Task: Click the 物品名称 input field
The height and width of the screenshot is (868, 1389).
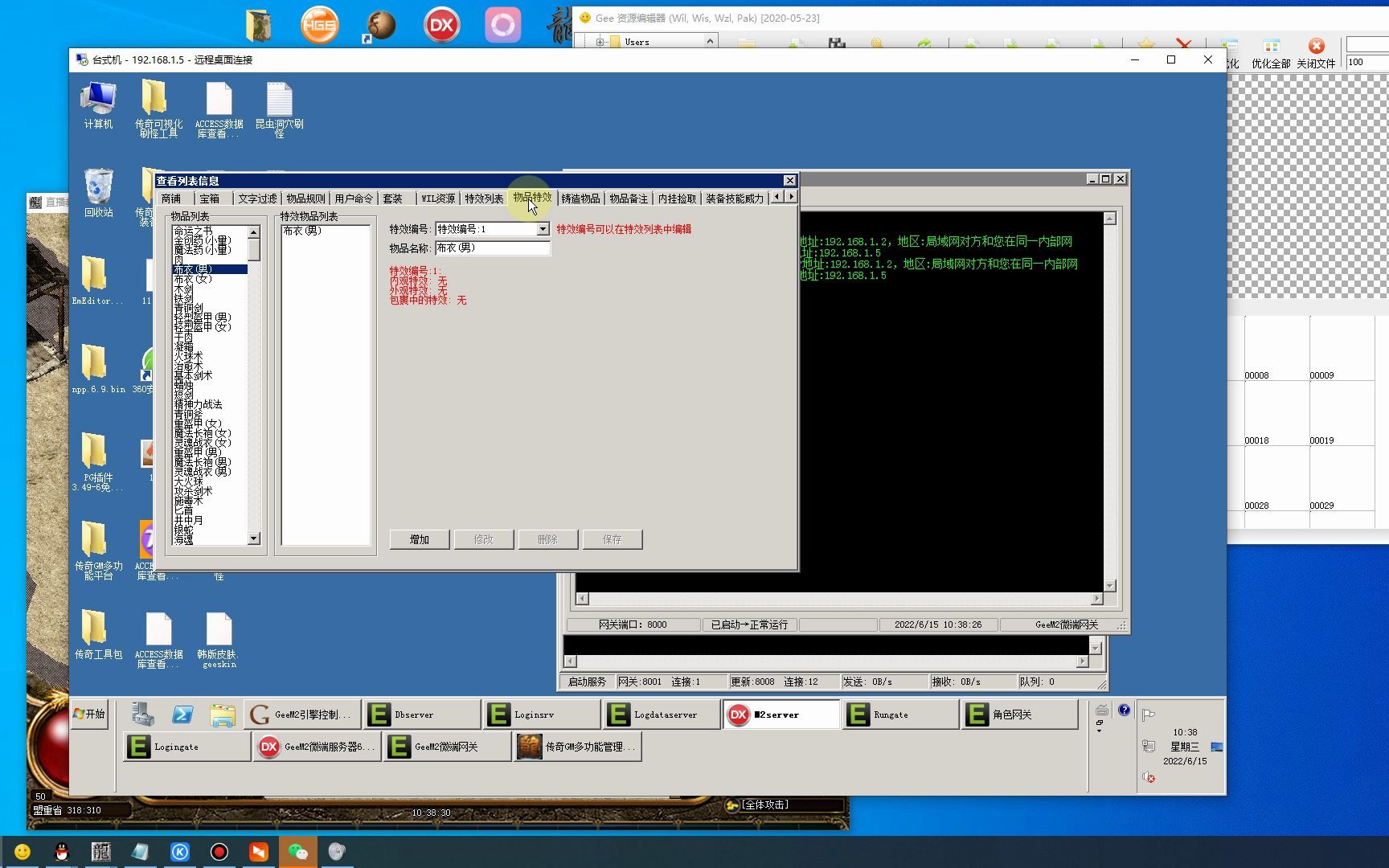Action: click(x=493, y=248)
